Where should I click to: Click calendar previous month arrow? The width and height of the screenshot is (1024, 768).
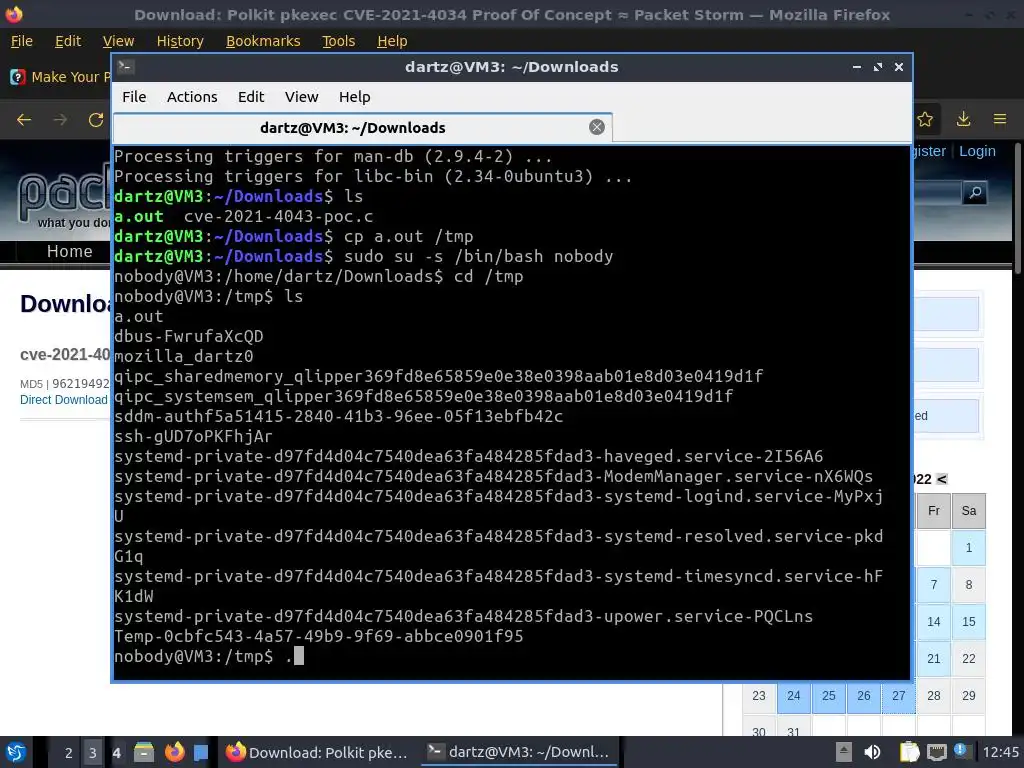[941, 479]
